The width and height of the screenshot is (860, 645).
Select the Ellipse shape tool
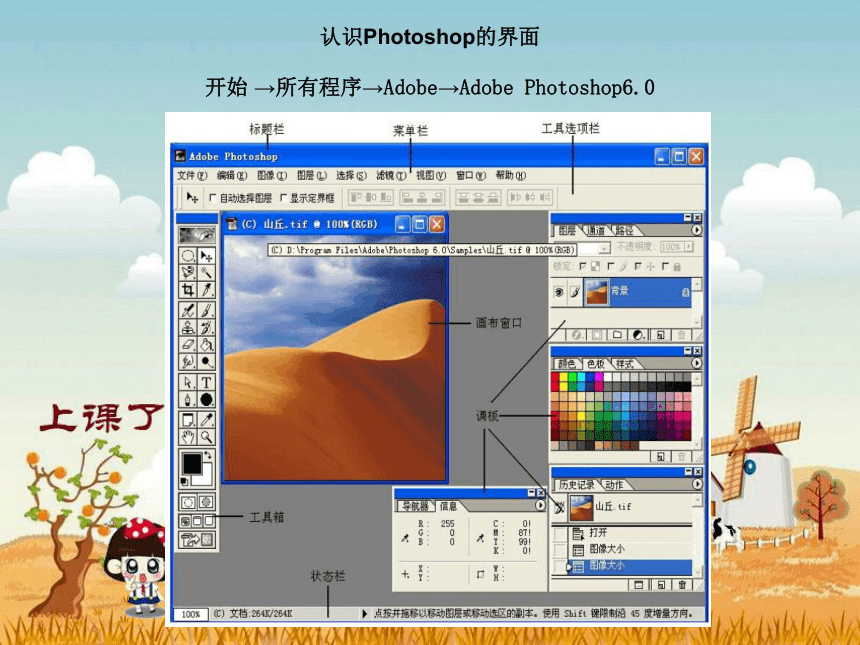[206, 399]
